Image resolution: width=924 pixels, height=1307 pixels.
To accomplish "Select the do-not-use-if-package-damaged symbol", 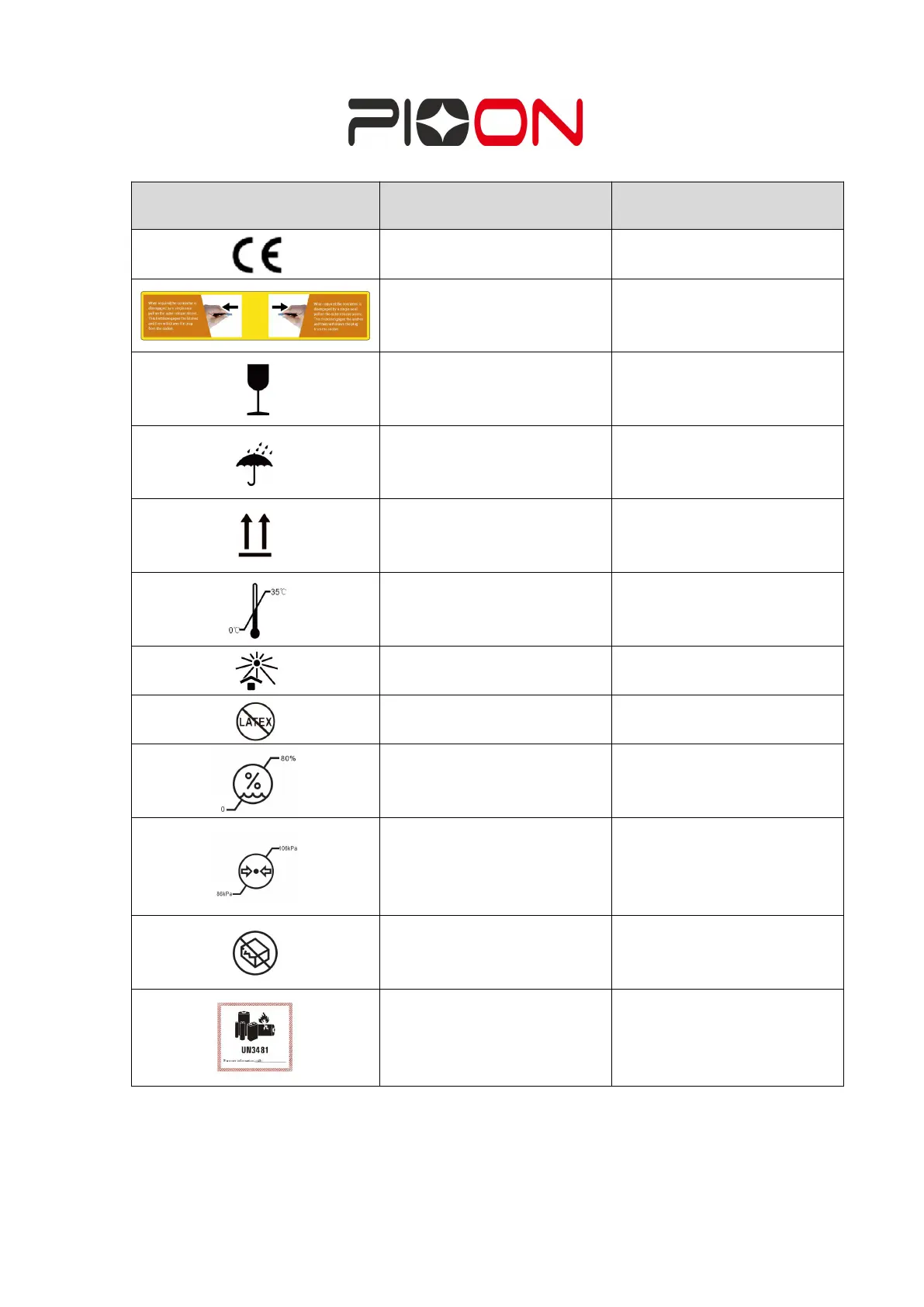I will (255, 953).
